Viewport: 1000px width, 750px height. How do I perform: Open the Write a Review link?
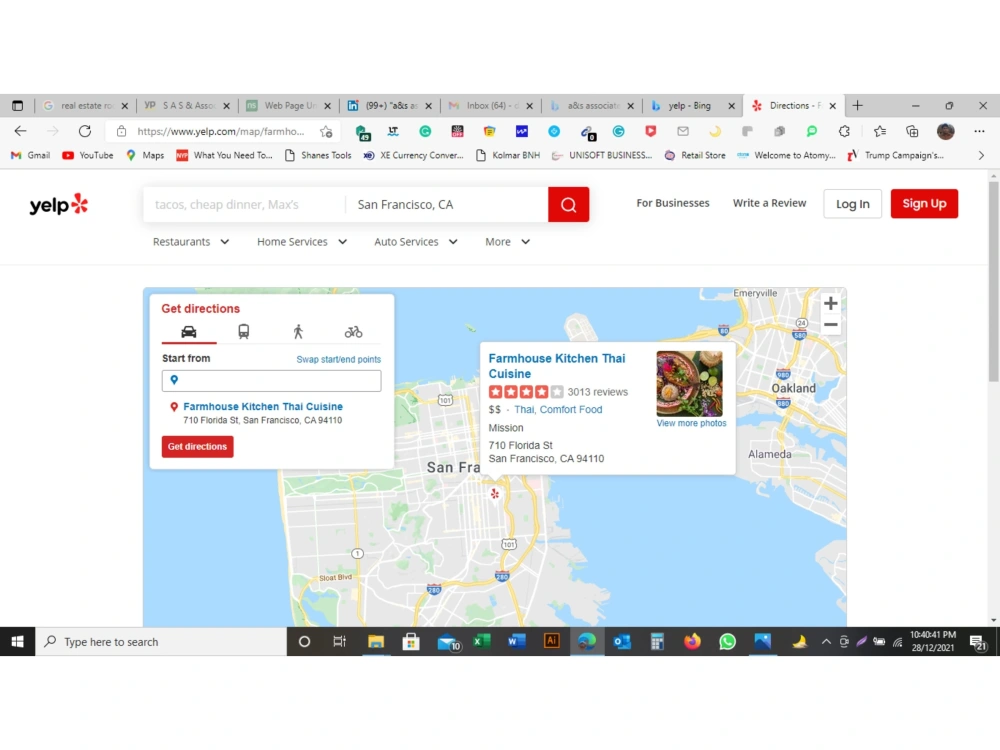(x=769, y=203)
